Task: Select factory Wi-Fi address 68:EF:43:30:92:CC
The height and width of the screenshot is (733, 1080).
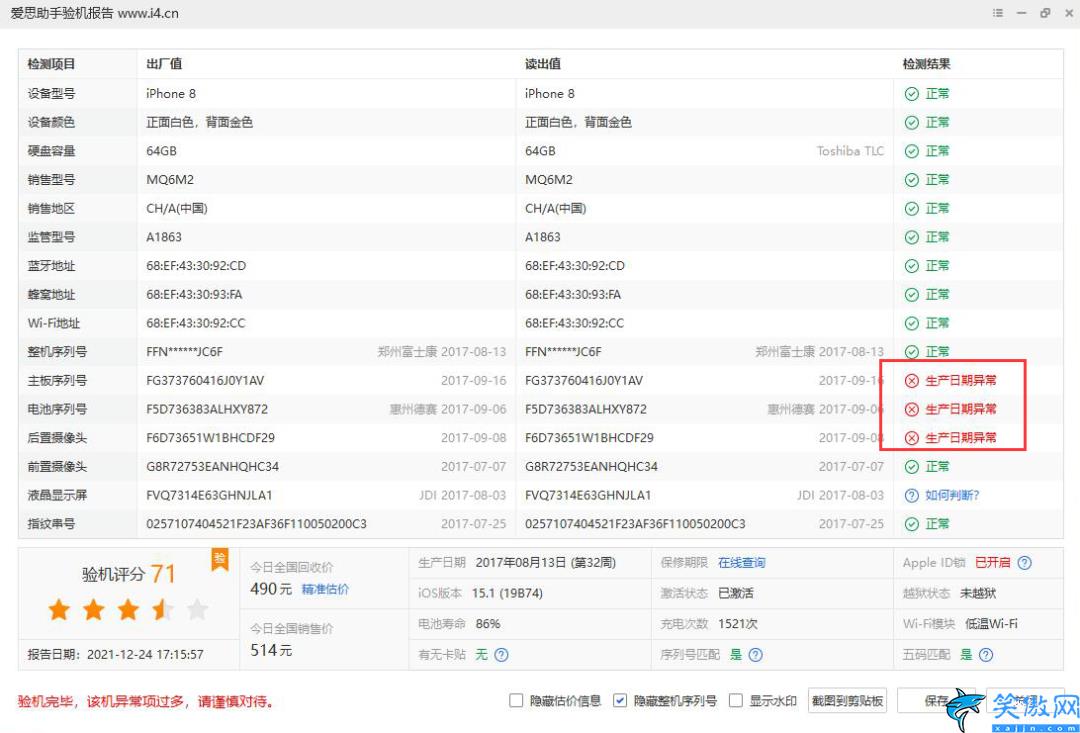Action: [x=196, y=323]
